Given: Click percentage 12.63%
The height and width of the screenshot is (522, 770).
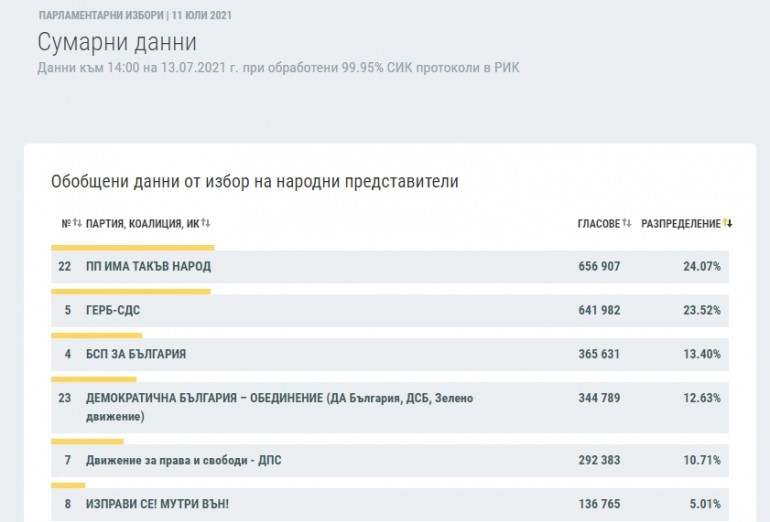Looking at the screenshot, I should pos(702,398).
